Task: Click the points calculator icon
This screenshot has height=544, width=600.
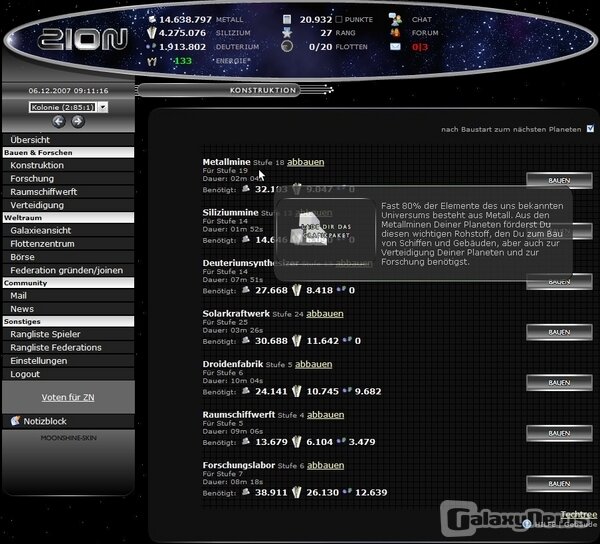Action: pyautogui.click(x=287, y=19)
